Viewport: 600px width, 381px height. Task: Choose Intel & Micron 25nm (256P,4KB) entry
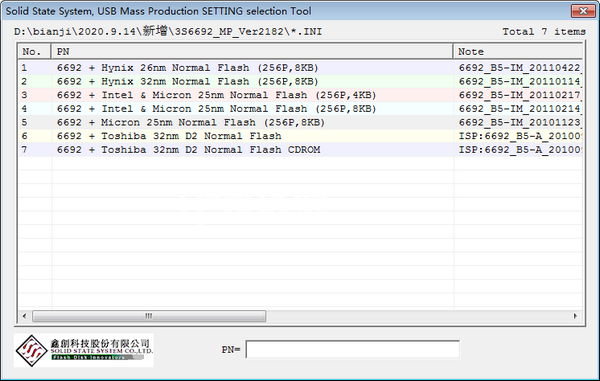[x=300, y=95]
